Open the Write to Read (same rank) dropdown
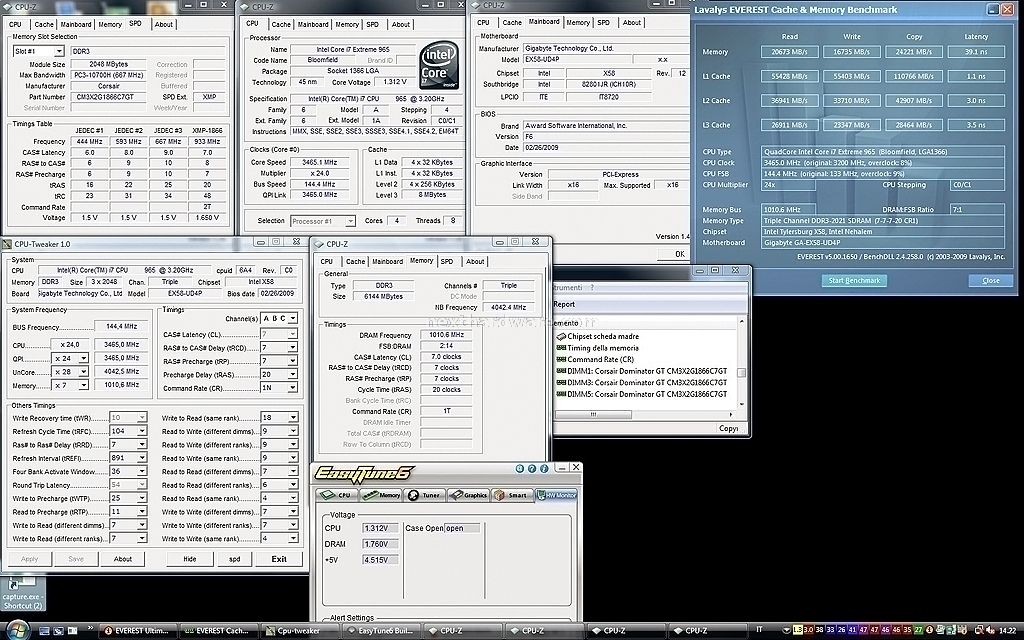Screen dimensions: 1024x640 (293, 418)
